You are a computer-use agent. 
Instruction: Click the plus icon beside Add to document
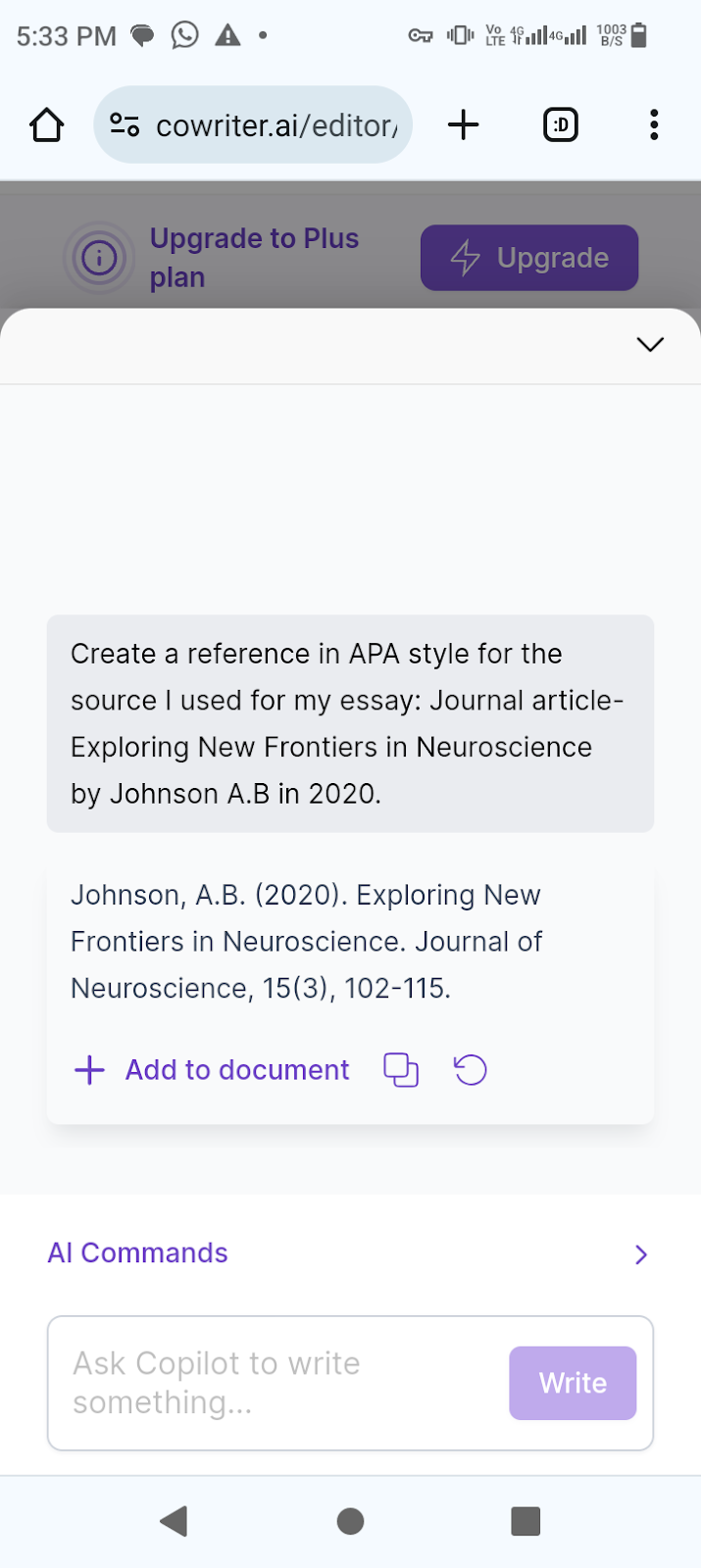[x=89, y=1070]
